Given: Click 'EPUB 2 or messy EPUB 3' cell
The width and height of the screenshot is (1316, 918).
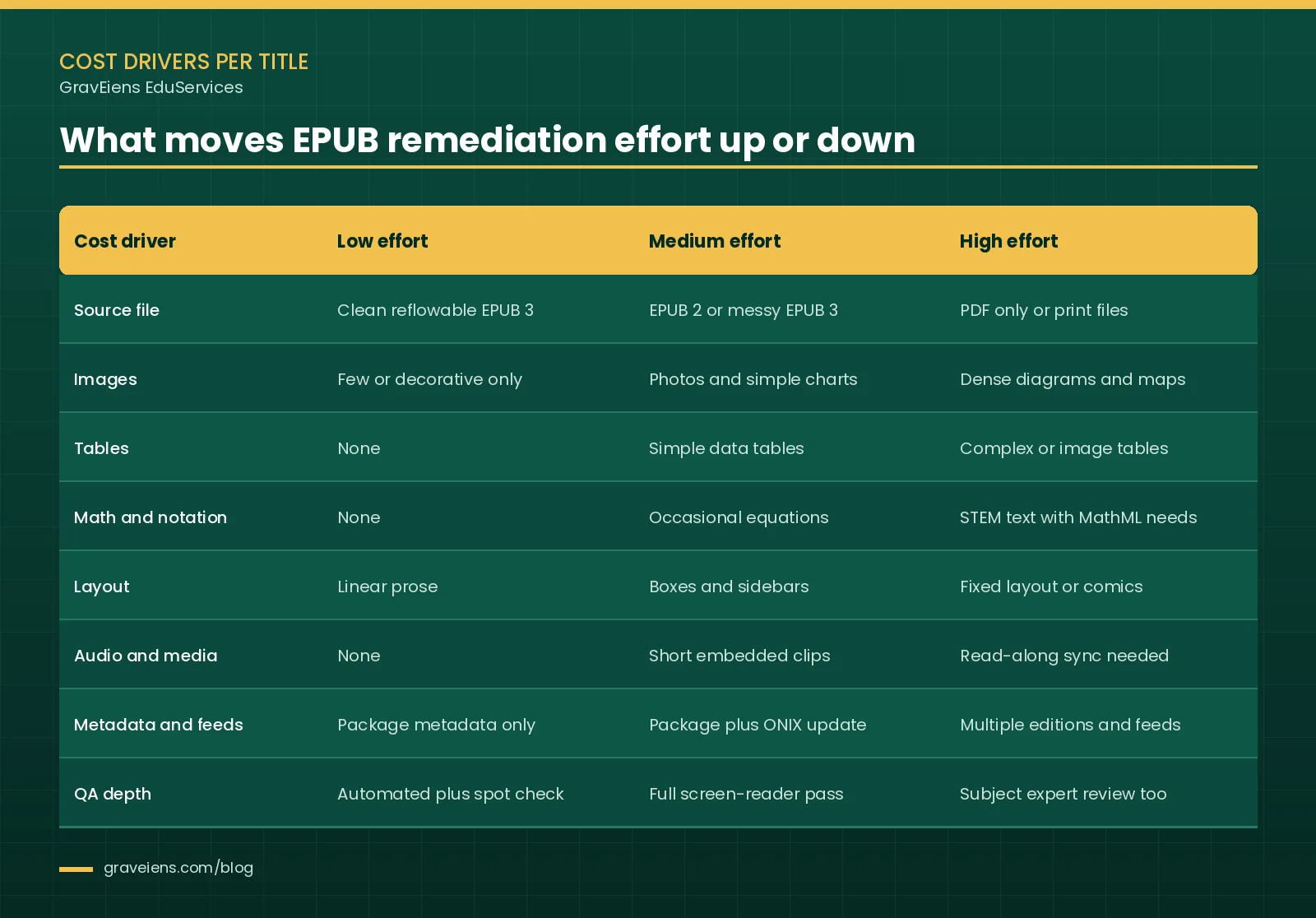Looking at the screenshot, I should 744,310.
